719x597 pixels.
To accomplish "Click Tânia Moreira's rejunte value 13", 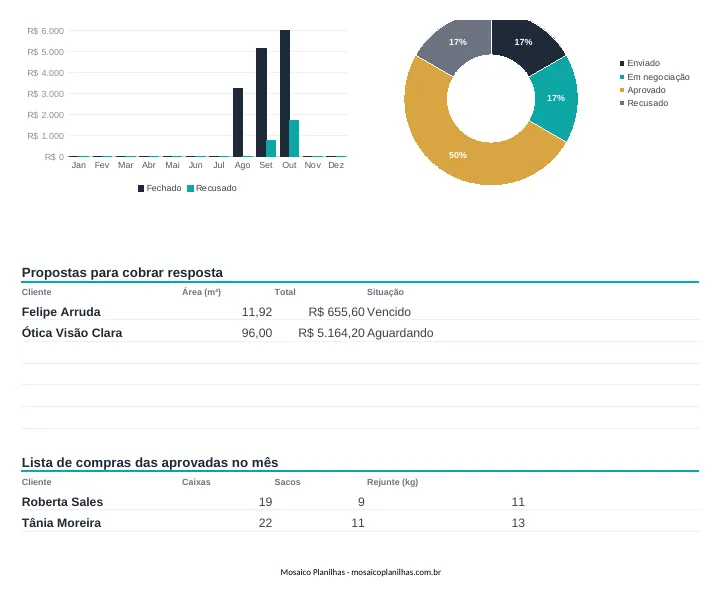I will (518, 523).
